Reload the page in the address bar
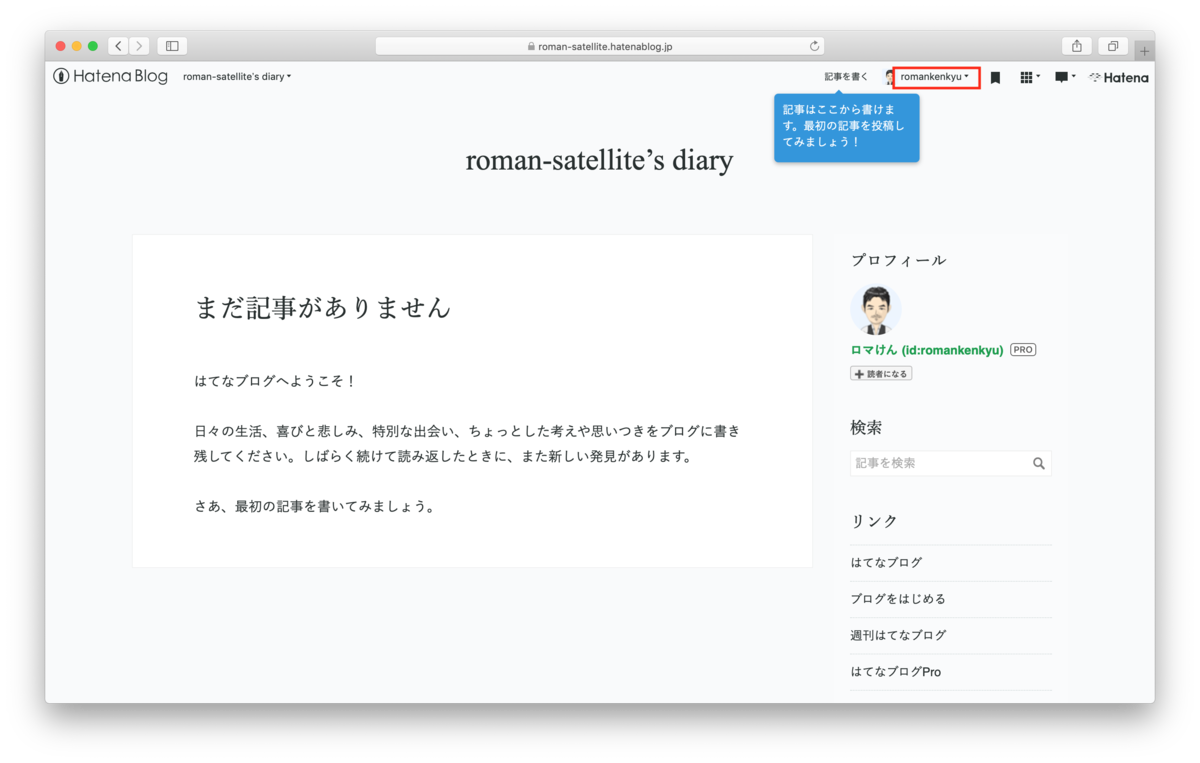 click(x=814, y=46)
